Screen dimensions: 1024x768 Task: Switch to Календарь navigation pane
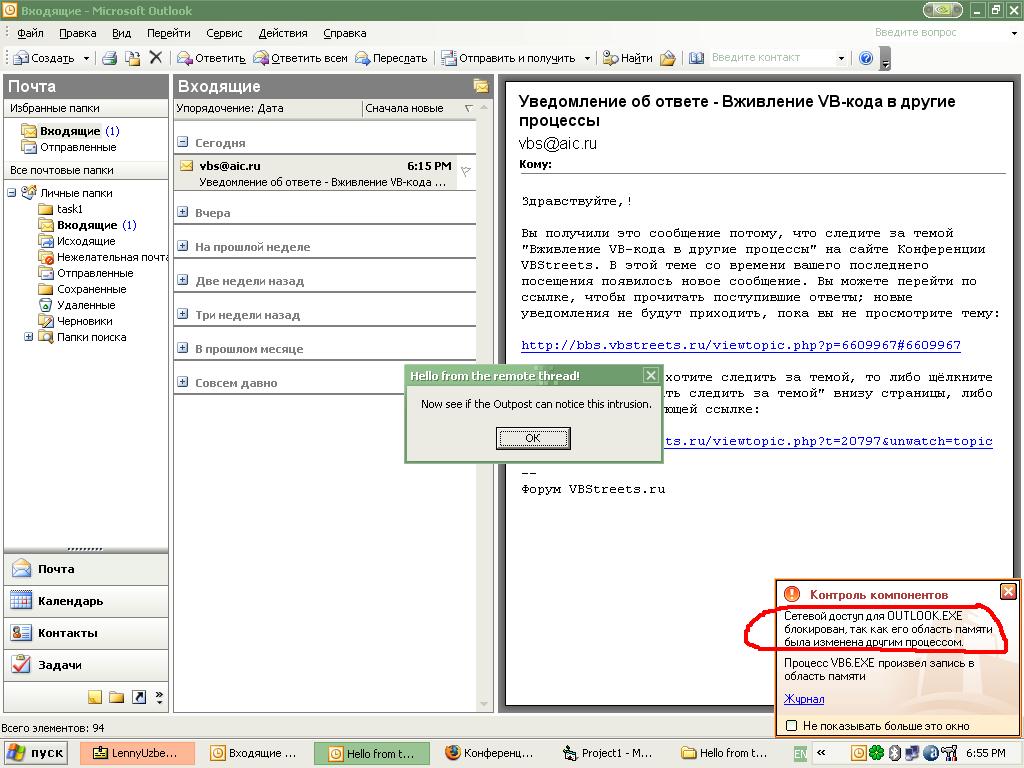(86, 601)
